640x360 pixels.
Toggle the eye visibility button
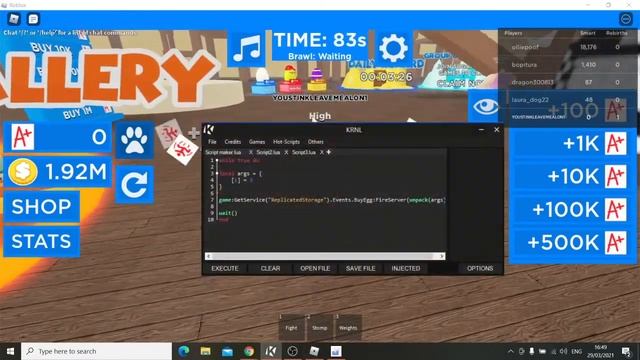point(485,107)
